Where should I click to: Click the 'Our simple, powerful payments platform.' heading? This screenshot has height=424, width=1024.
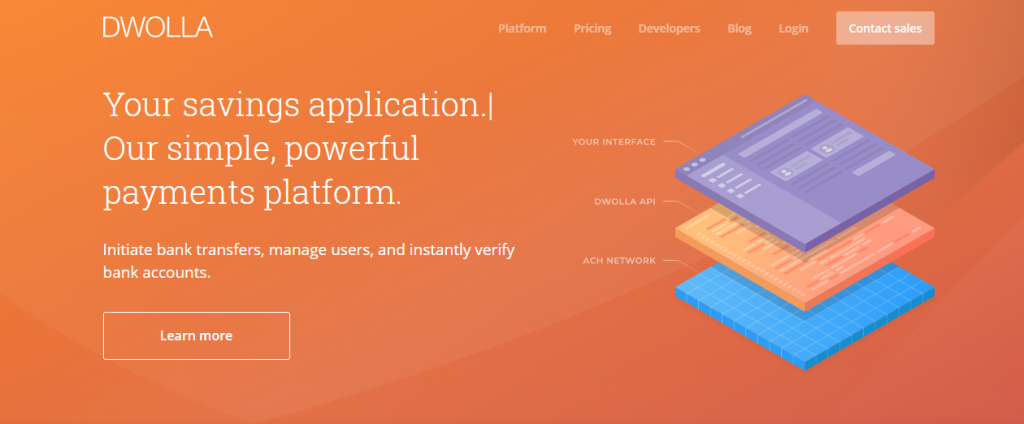click(261, 171)
